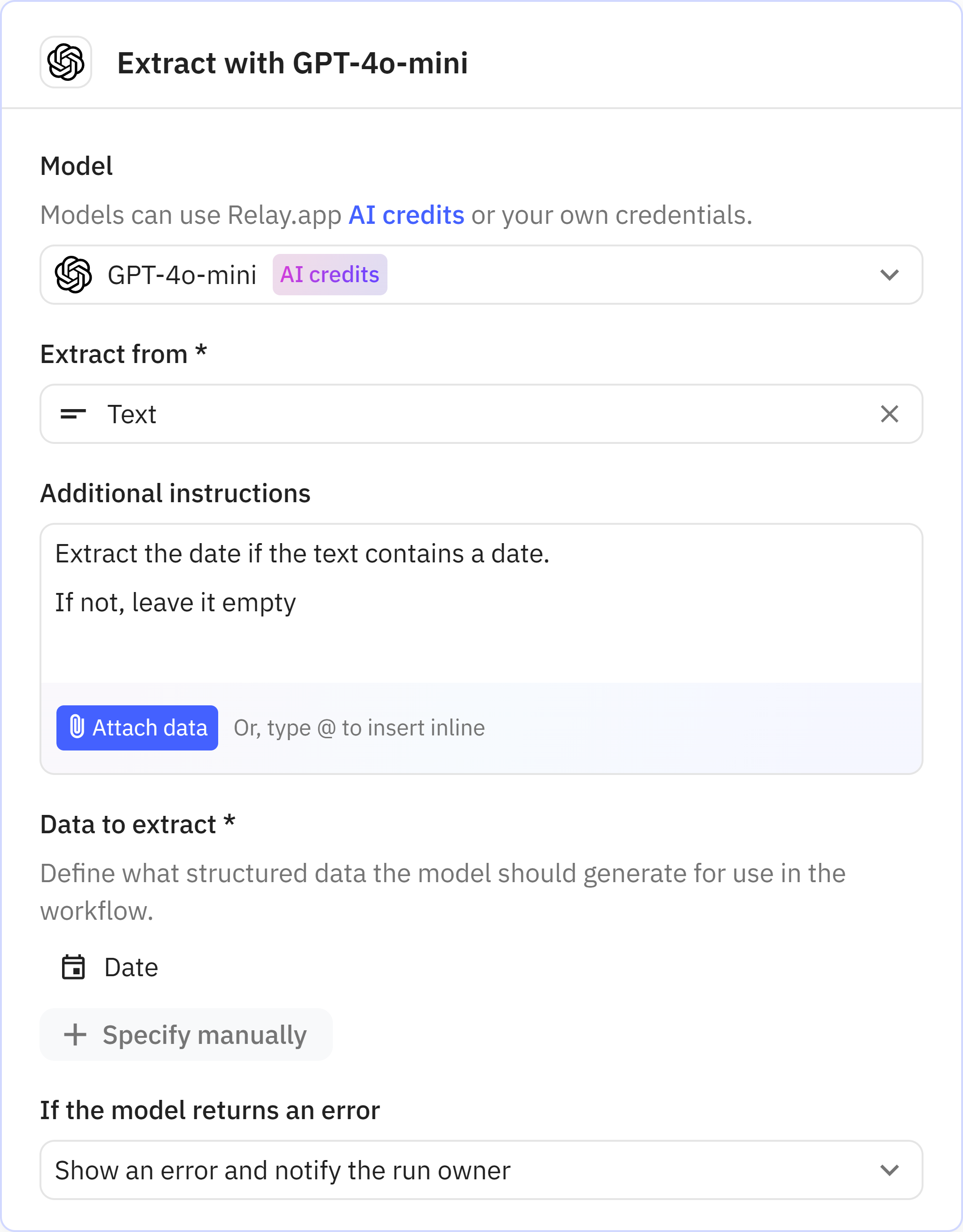Open the AI credits link

406,215
